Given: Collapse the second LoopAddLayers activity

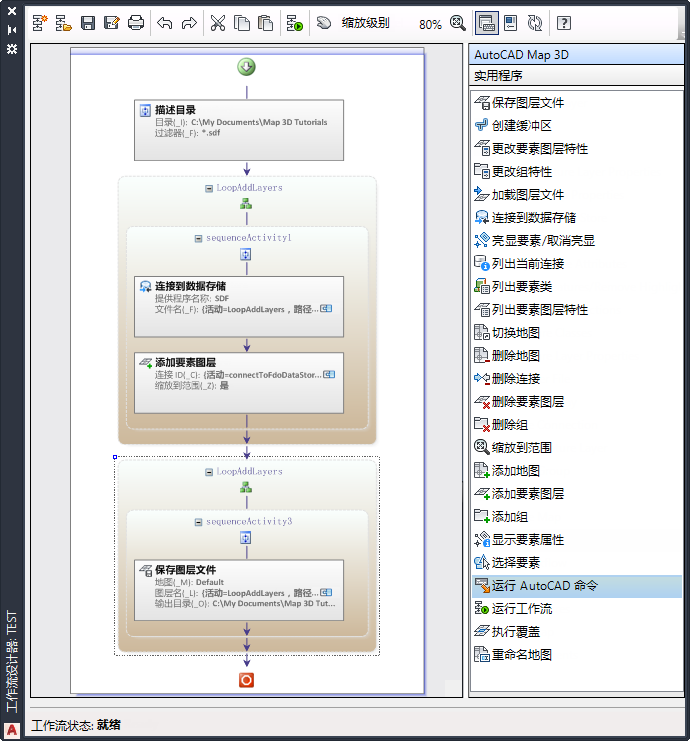Looking at the screenshot, I should click(208, 473).
